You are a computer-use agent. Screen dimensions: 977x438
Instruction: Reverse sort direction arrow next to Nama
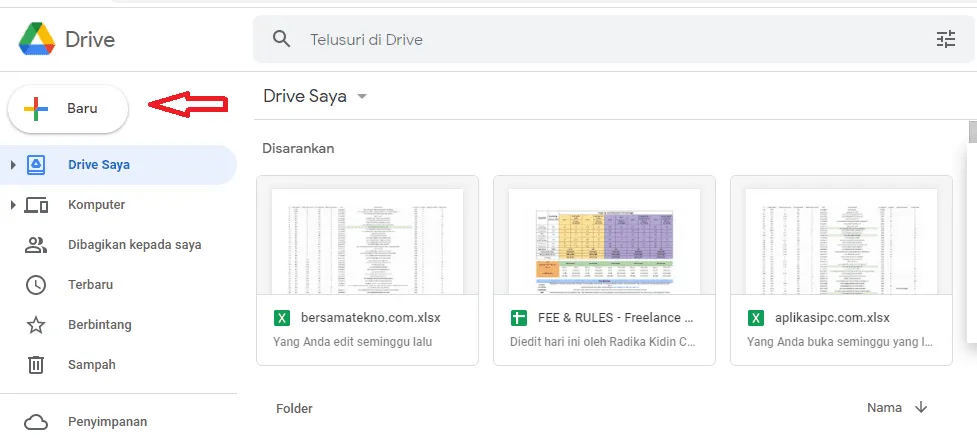pos(921,407)
